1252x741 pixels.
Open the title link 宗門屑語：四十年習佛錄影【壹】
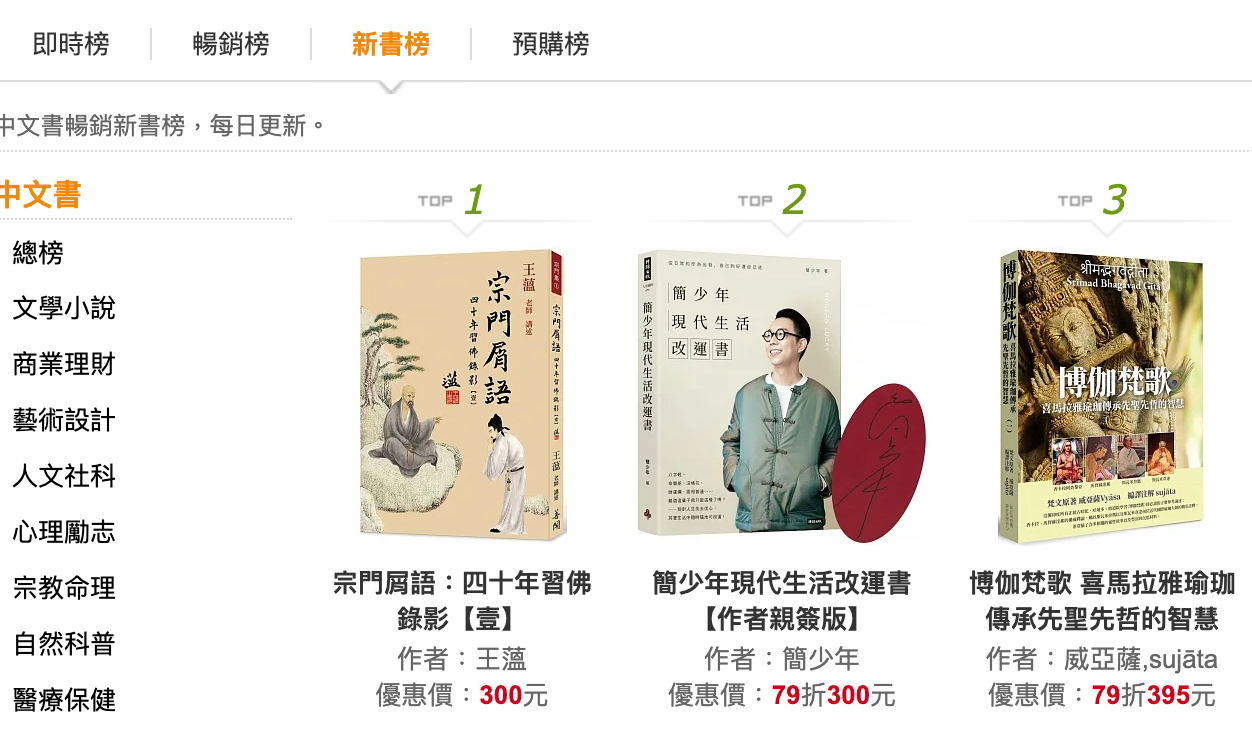point(462,601)
